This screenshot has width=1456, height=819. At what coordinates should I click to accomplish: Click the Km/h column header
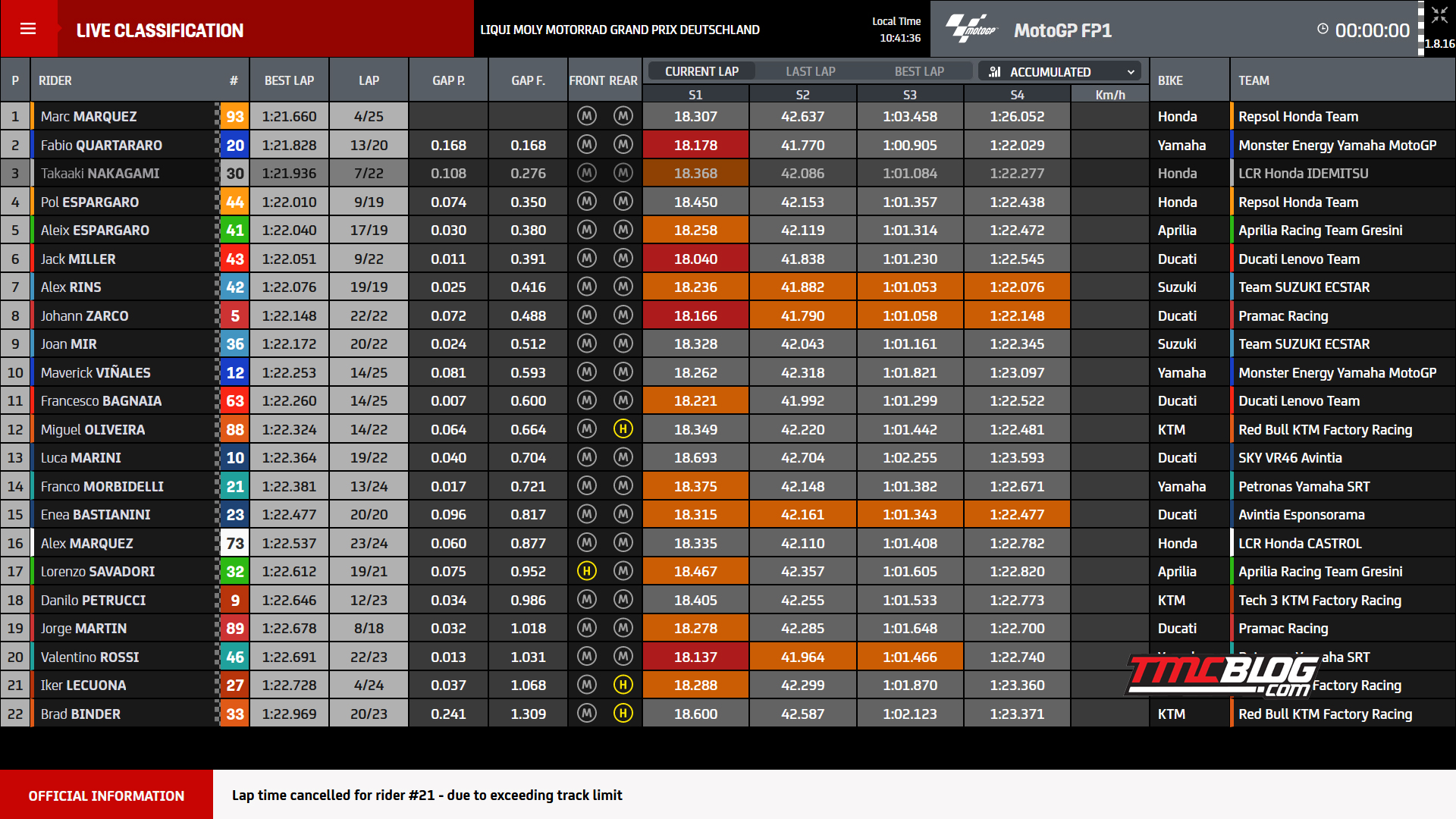click(x=1110, y=95)
